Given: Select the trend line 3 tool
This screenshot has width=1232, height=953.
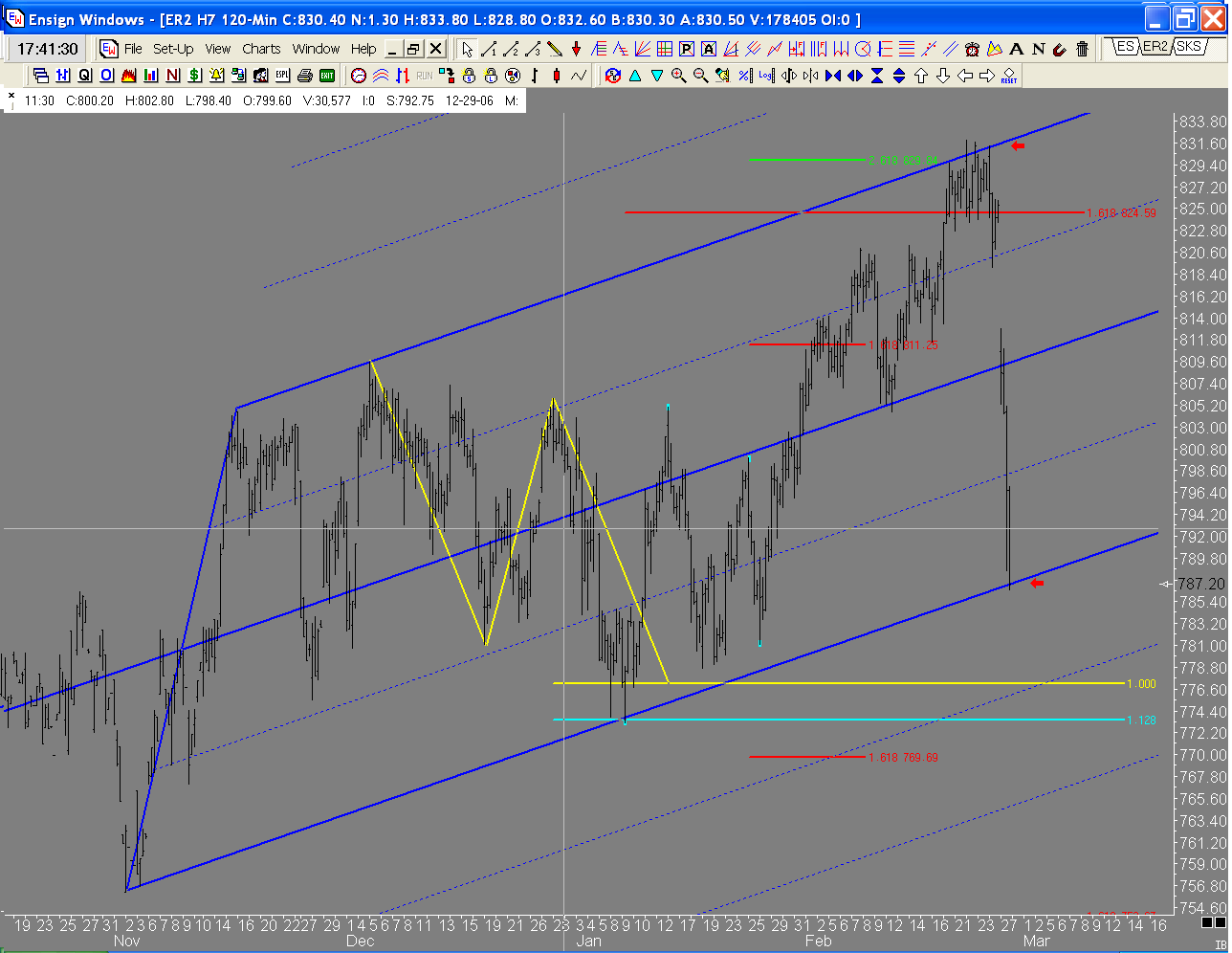Looking at the screenshot, I should [x=533, y=49].
